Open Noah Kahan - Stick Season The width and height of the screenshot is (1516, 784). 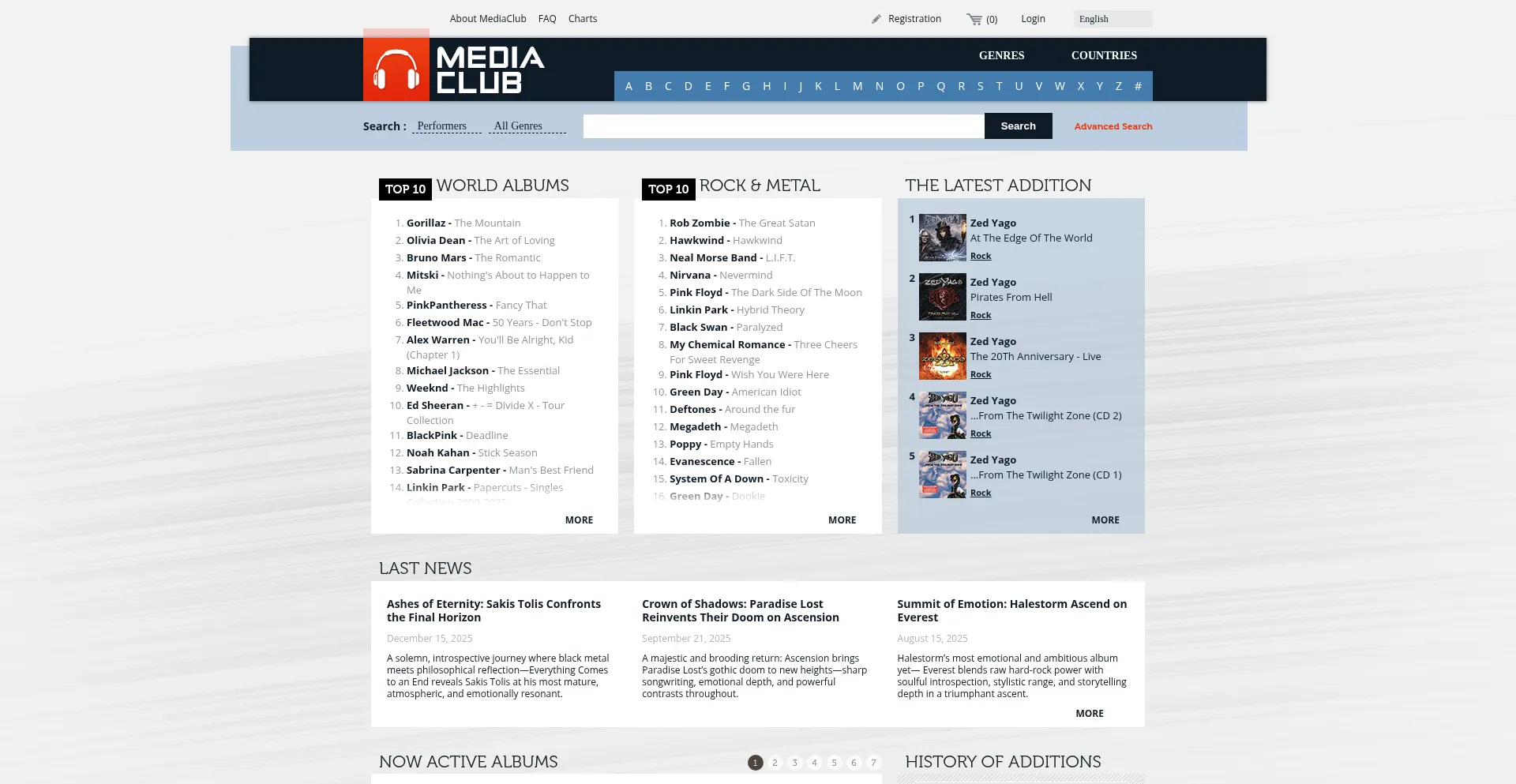tap(472, 453)
